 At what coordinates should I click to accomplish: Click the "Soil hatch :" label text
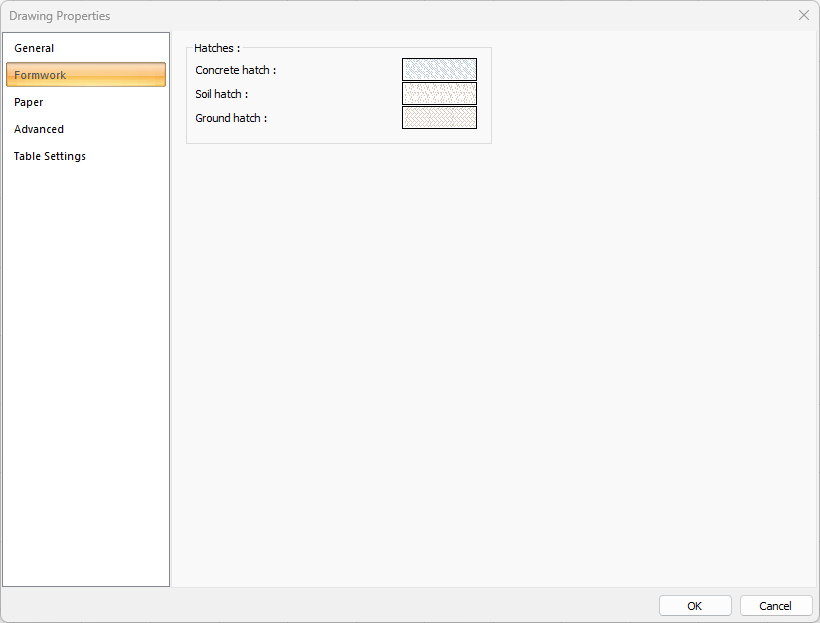click(x=221, y=94)
